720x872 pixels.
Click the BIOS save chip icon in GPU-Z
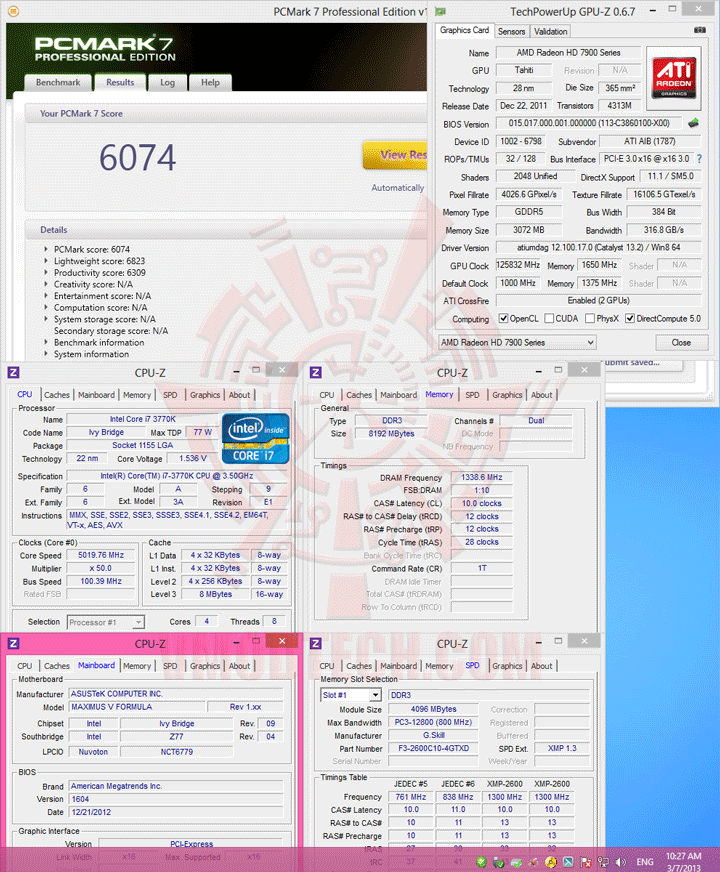pyautogui.click(x=693, y=123)
